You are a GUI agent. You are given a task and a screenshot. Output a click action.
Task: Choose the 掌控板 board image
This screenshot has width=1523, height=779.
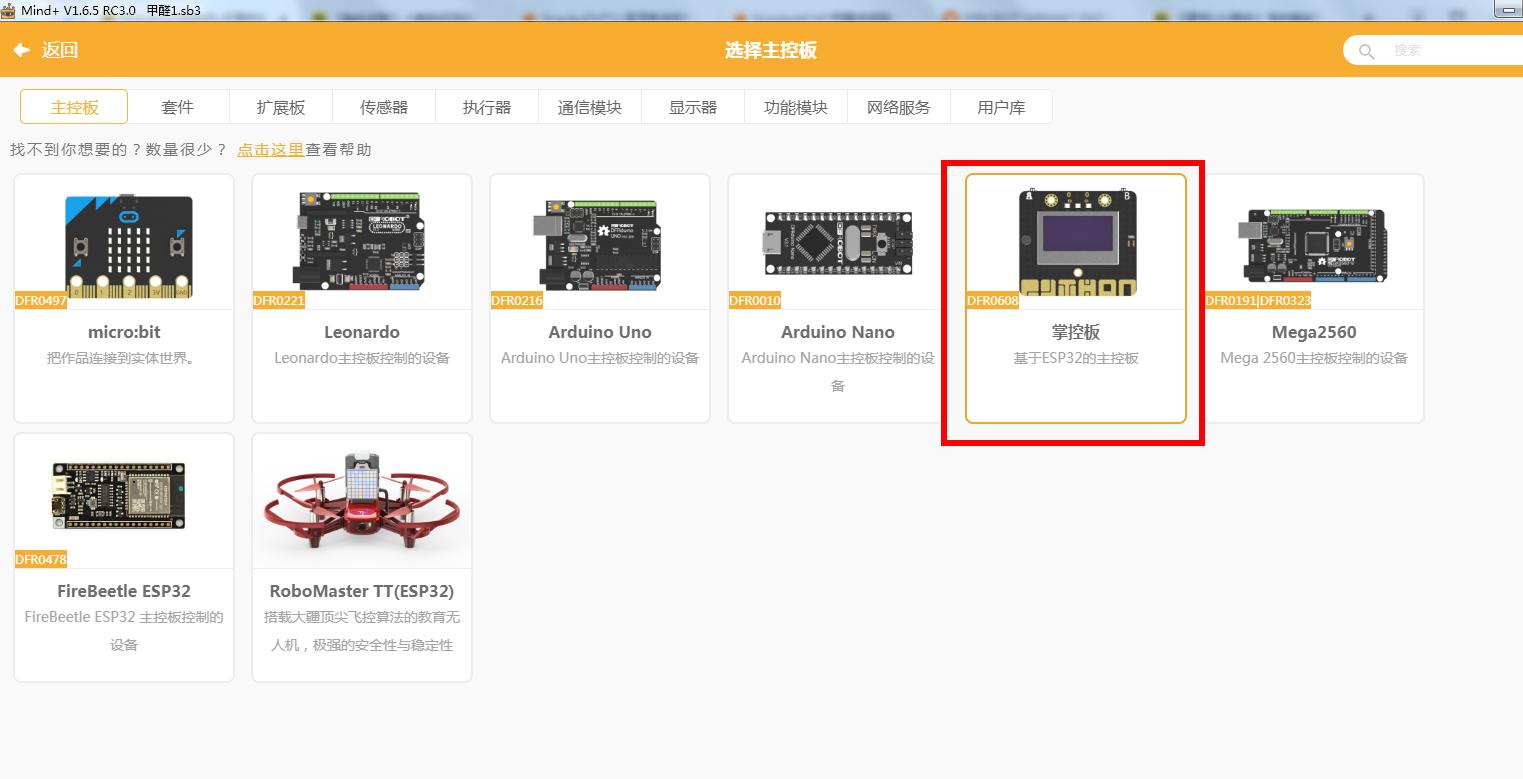coord(1077,242)
